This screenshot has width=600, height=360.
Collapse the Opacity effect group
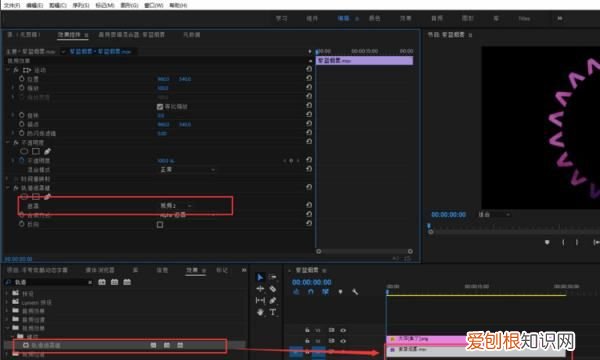coord(8,142)
